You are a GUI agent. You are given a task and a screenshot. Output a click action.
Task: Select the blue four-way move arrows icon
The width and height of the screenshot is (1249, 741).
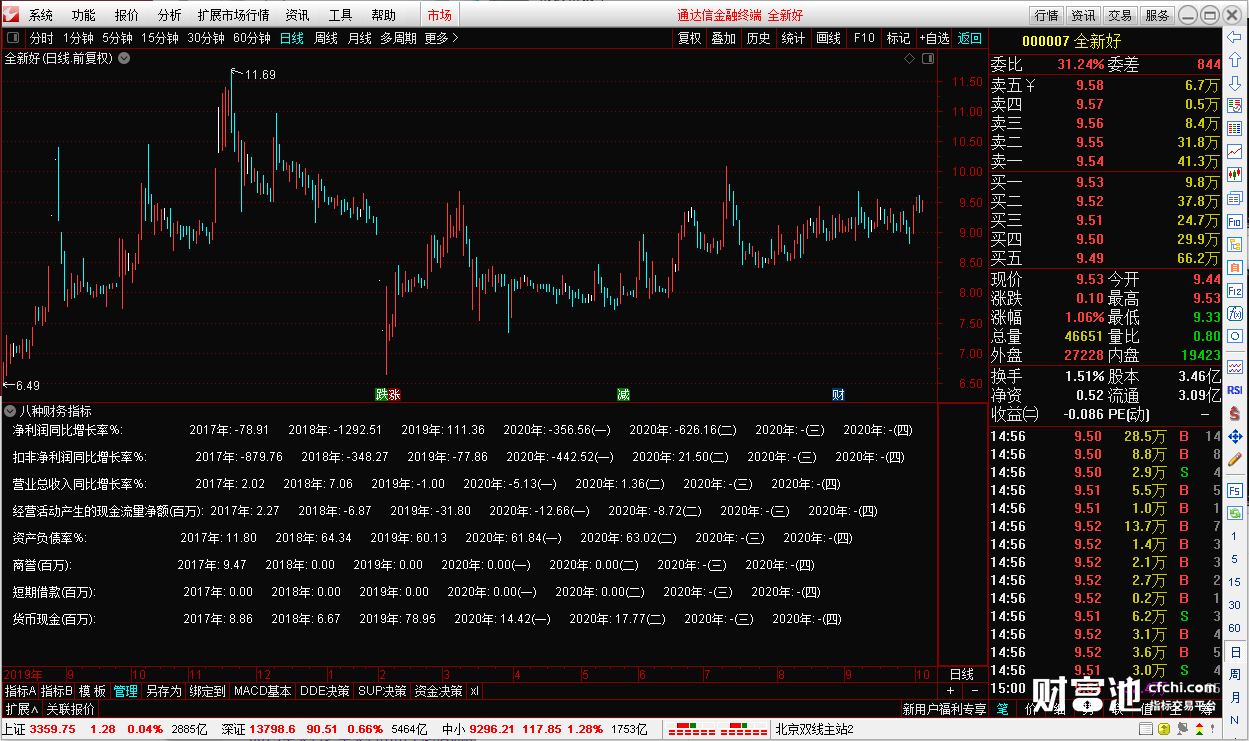(1235, 436)
